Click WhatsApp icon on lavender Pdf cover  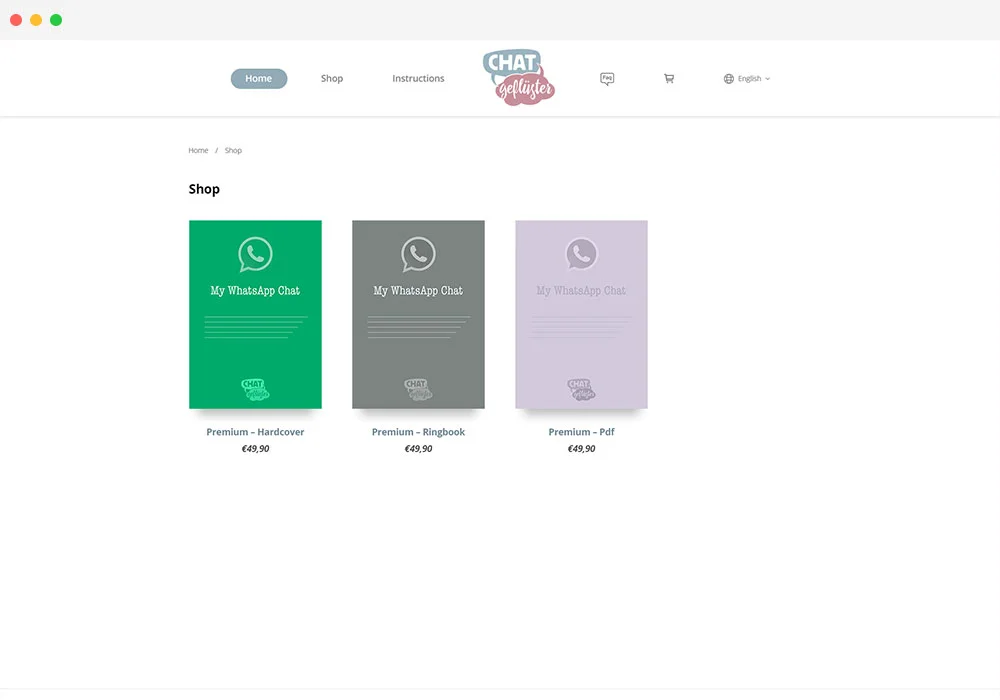(581, 253)
